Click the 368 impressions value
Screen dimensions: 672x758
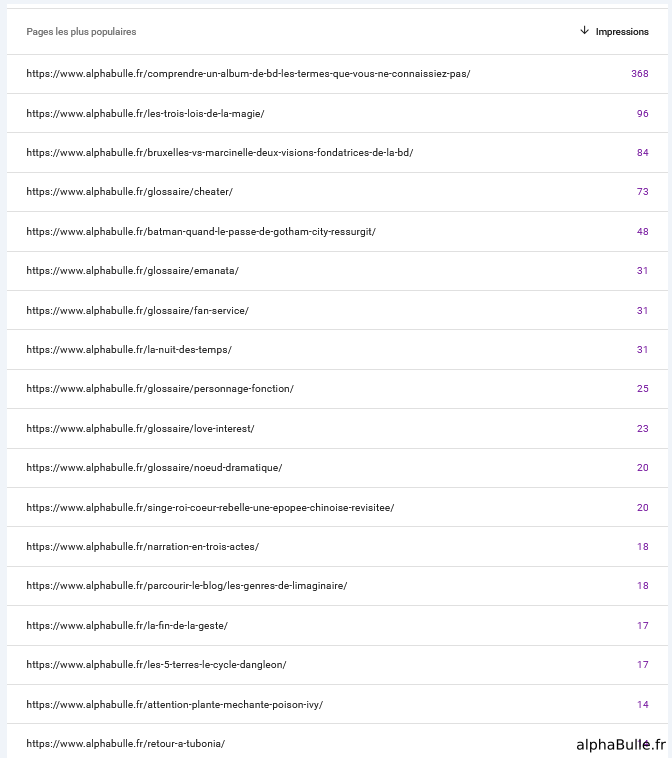(x=640, y=73)
